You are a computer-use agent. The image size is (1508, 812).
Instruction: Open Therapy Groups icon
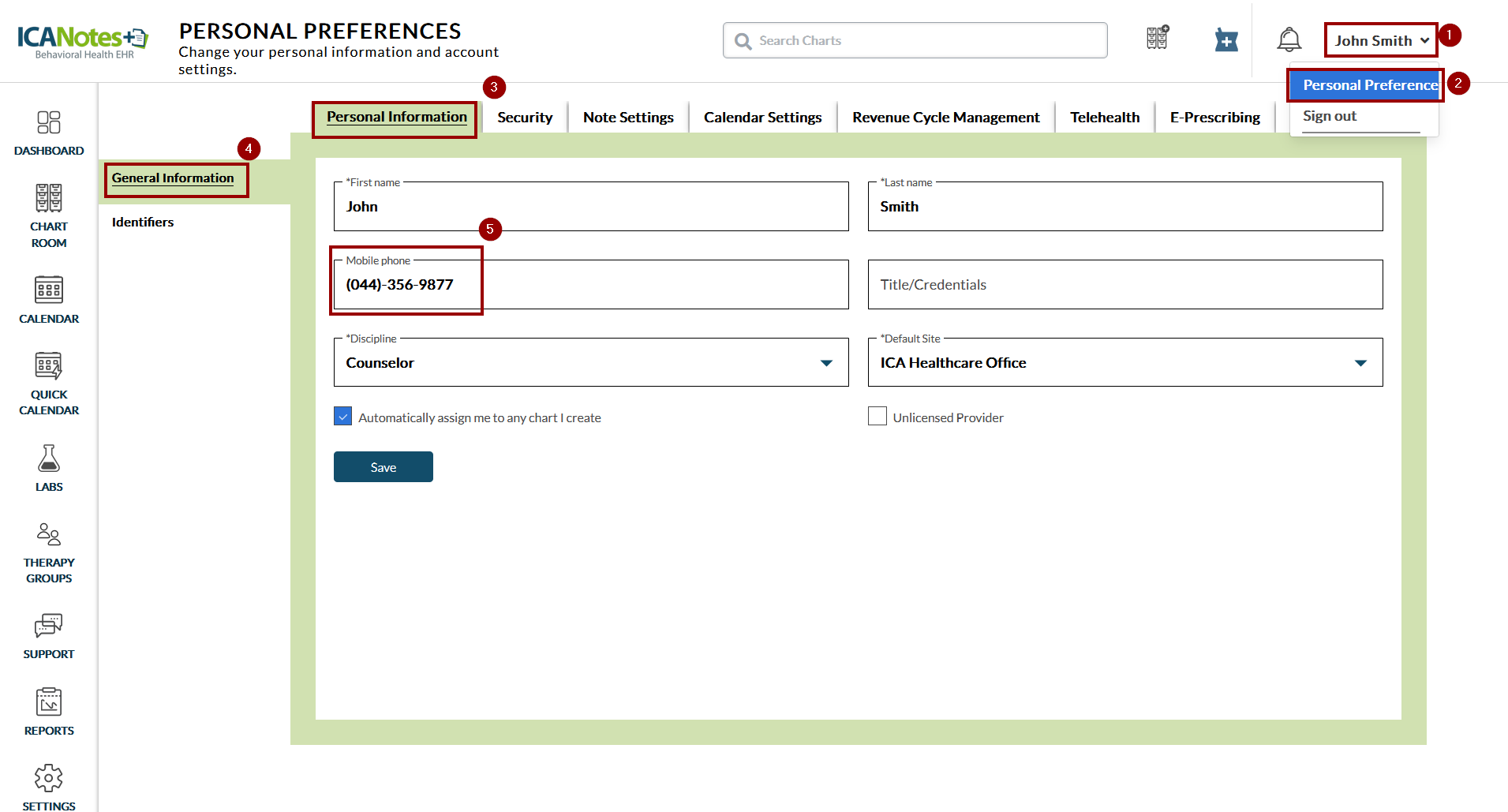tap(48, 535)
